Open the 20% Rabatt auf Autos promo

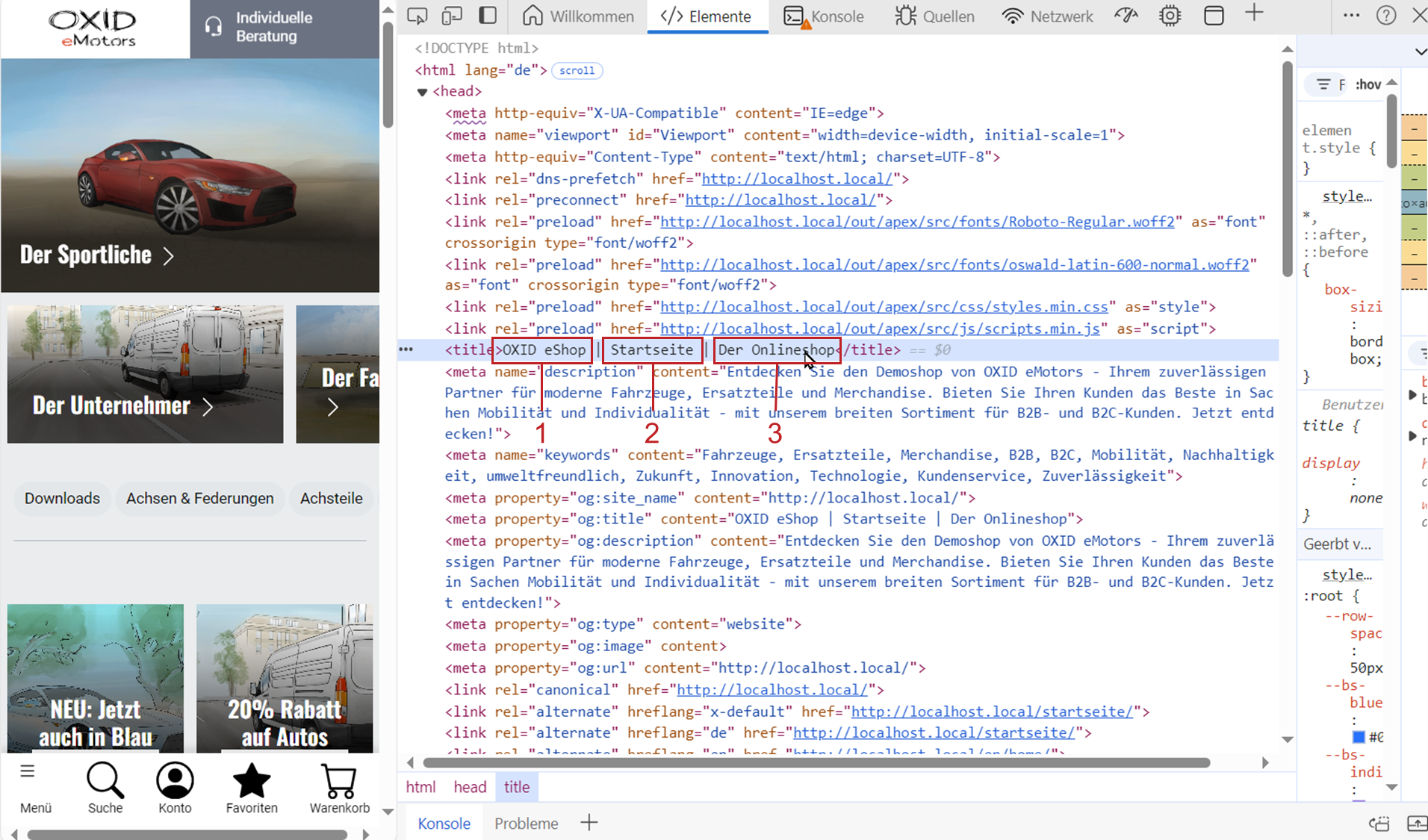(x=285, y=678)
